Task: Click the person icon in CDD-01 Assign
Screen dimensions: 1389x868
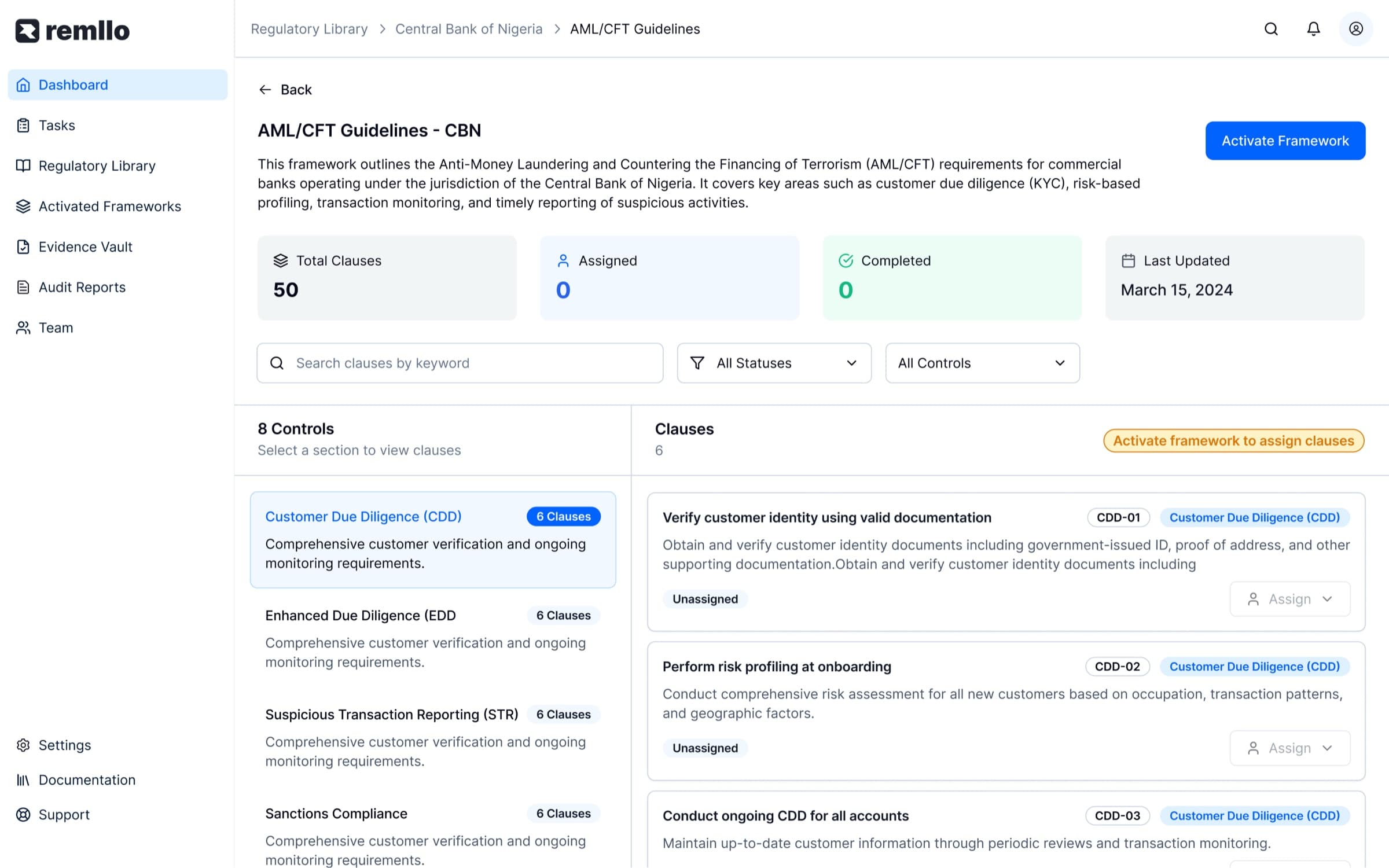Action: (1254, 599)
